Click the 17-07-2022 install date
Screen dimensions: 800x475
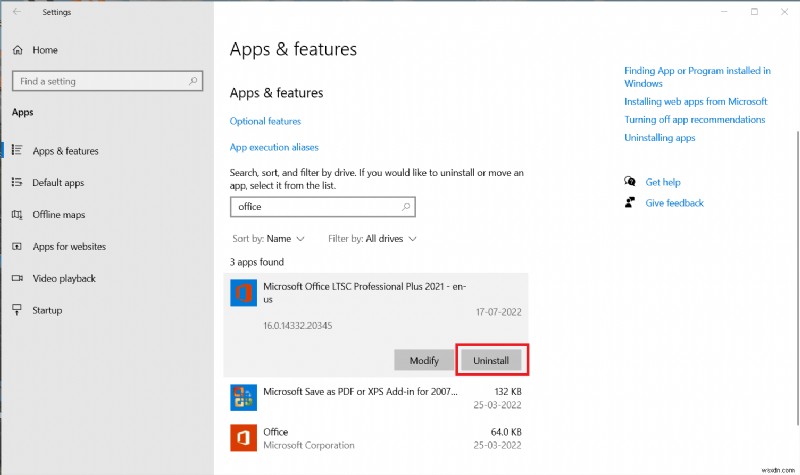pyautogui.click(x=498, y=312)
